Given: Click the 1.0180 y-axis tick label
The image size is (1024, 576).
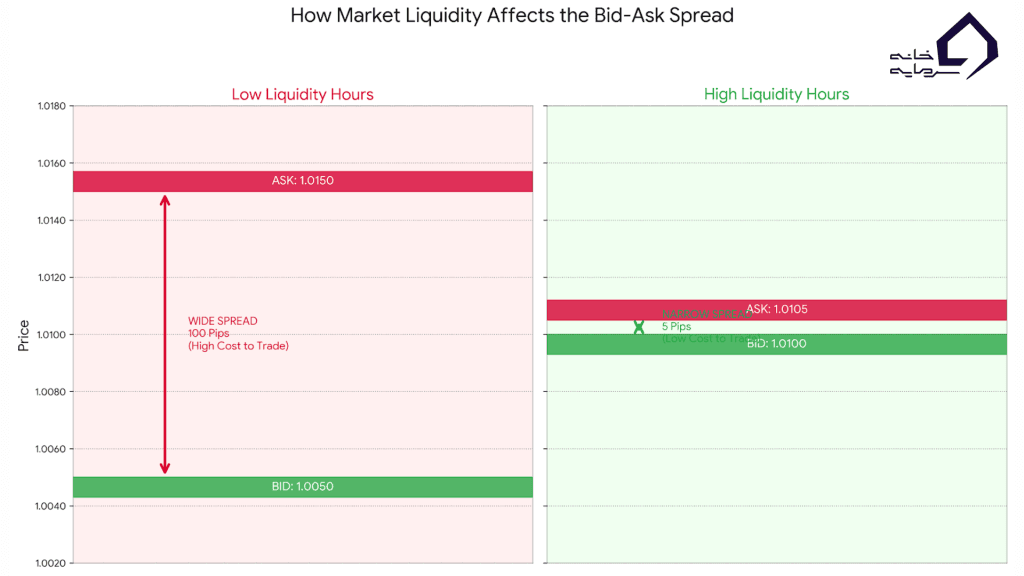Looking at the screenshot, I should pyautogui.click(x=51, y=106).
